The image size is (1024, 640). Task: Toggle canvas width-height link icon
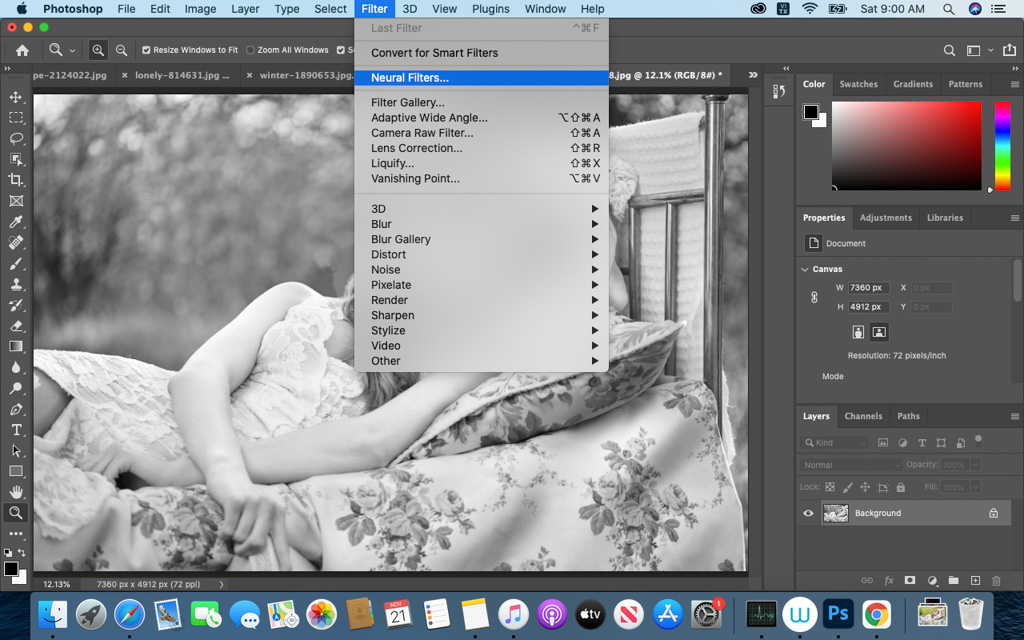click(814, 297)
